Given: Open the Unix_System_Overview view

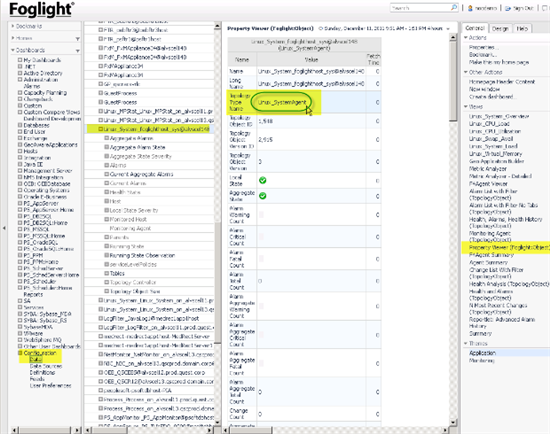Looking at the screenshot, I should (x=499, y=116).
